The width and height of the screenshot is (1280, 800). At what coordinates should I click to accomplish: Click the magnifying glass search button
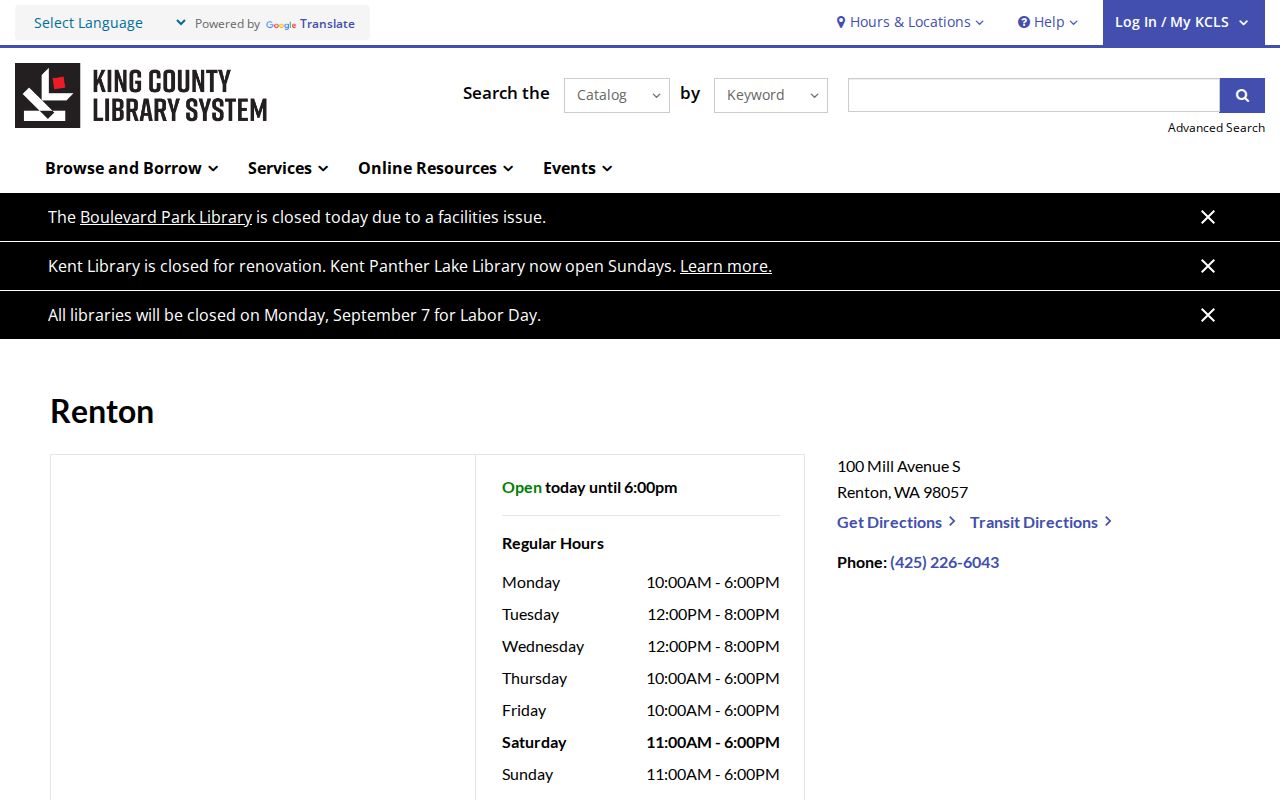pyautogui.click(x=1242, y=95)
